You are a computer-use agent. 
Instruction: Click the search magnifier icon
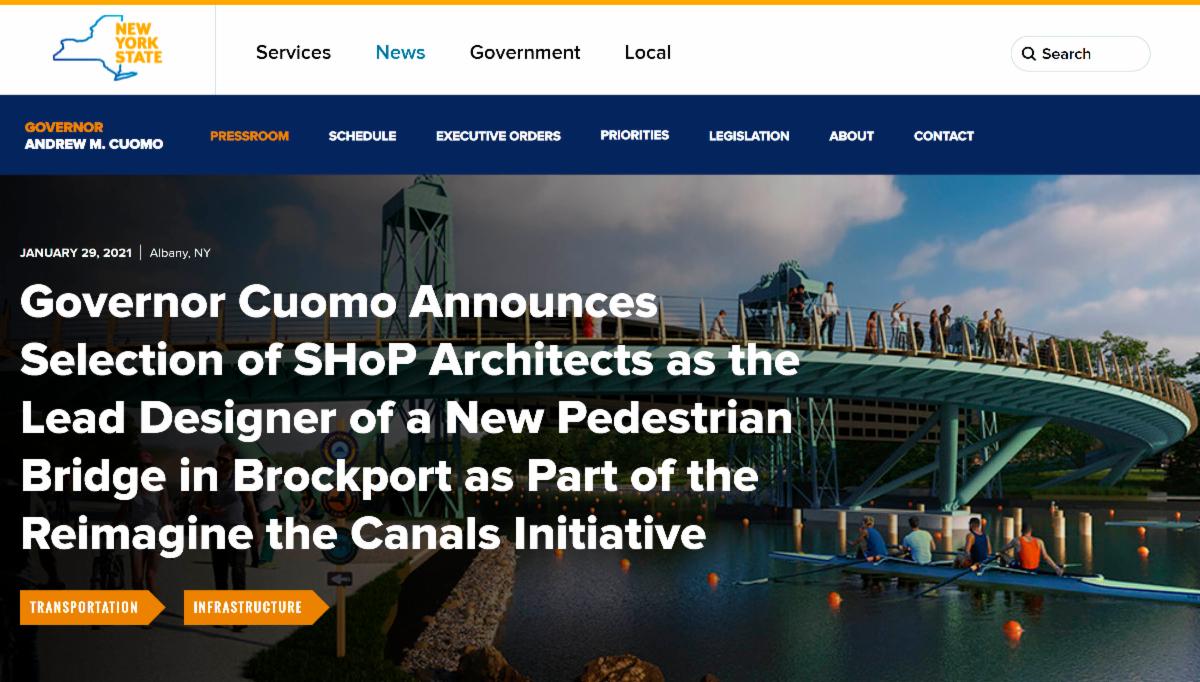1029,54
